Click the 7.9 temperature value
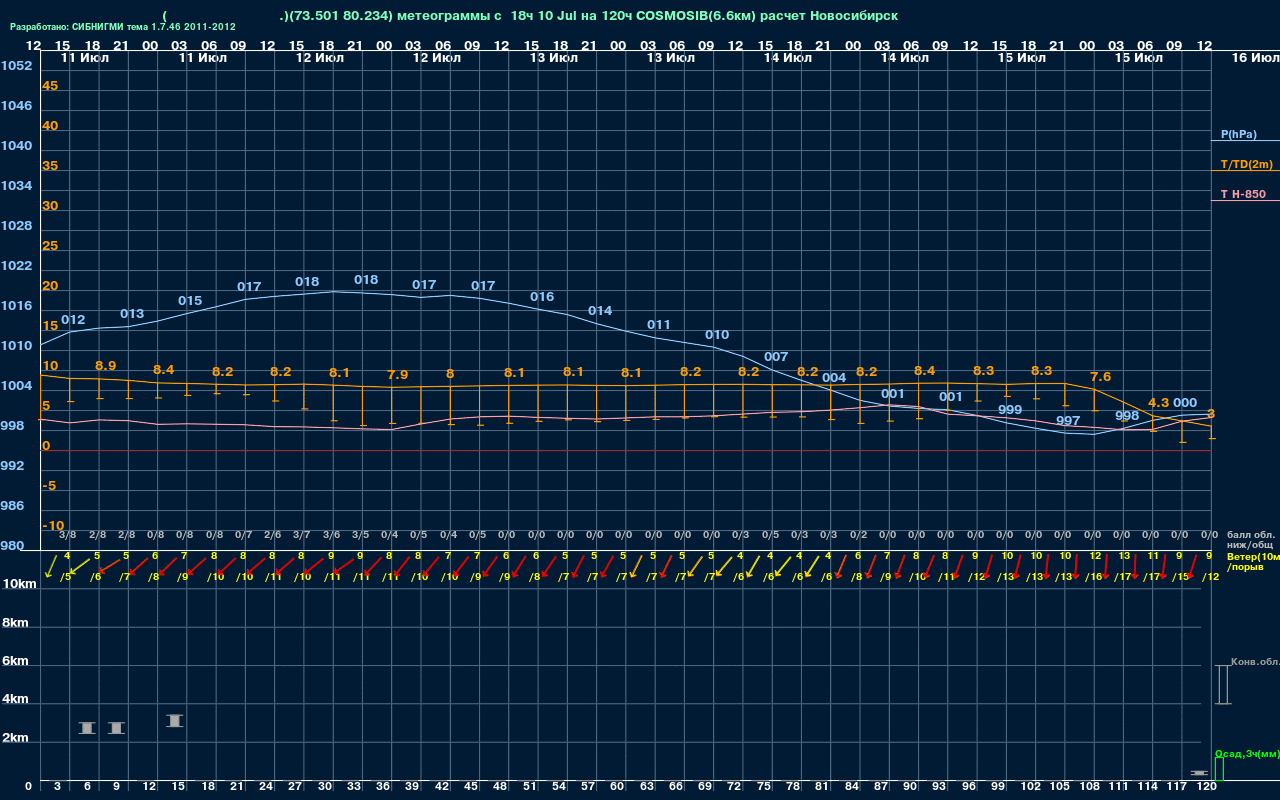Screen dimensions: 1280x800 tap(397, 375)
